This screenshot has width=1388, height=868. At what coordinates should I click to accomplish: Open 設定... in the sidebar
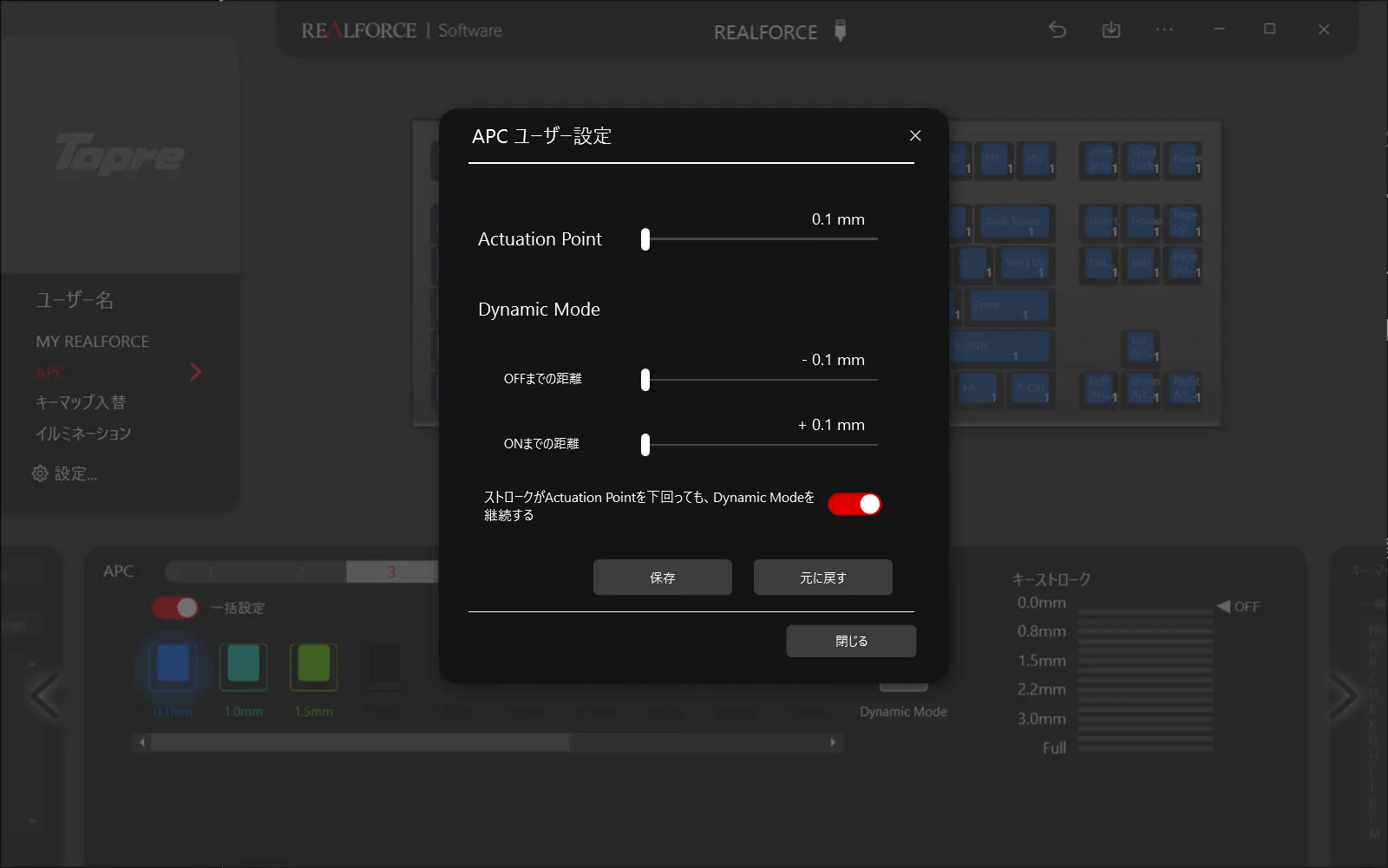click(65, 473)
